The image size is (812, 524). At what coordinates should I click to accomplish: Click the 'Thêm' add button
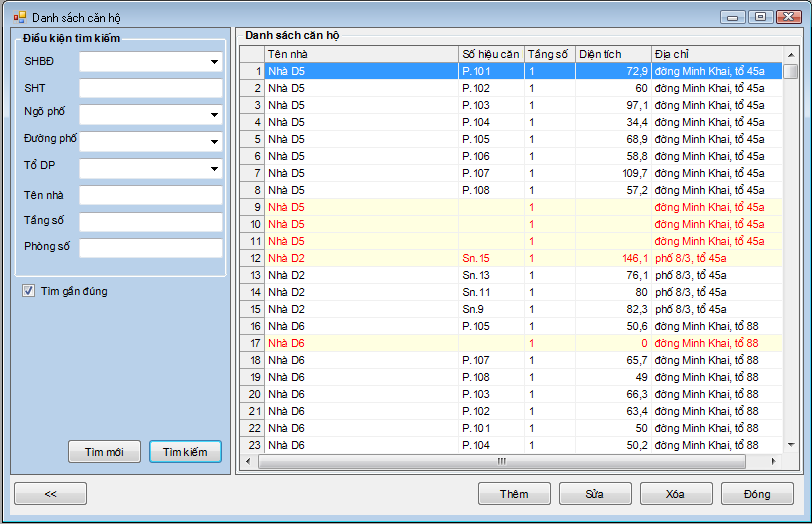514,494
